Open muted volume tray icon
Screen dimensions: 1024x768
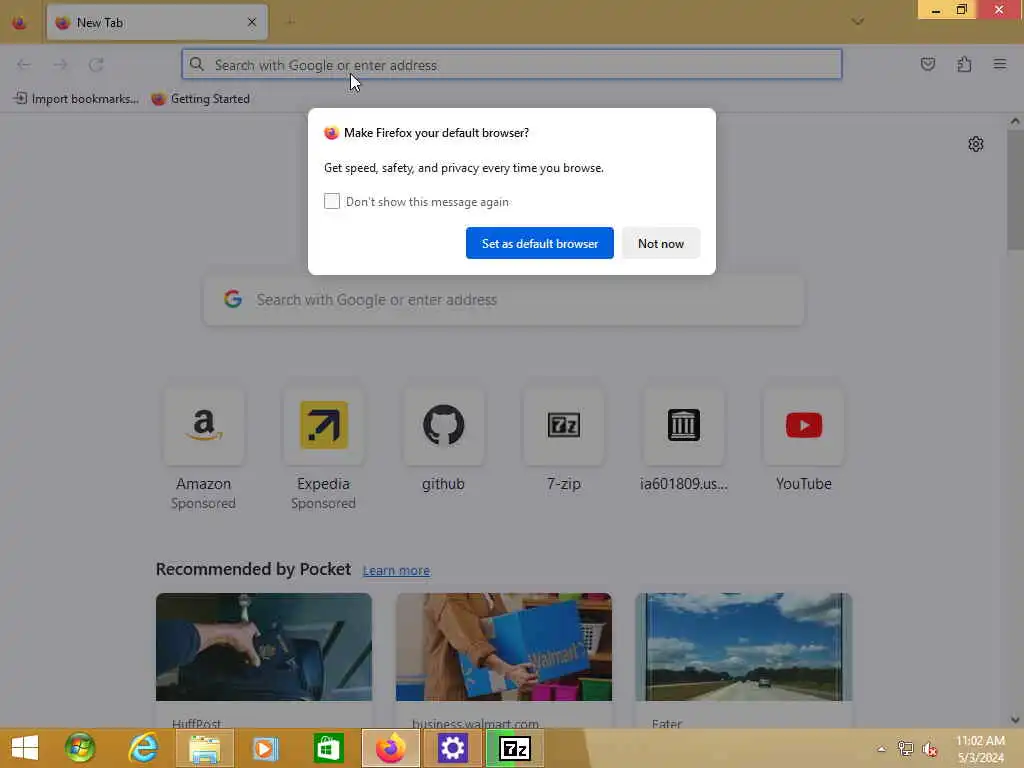(x=929, y=749)
